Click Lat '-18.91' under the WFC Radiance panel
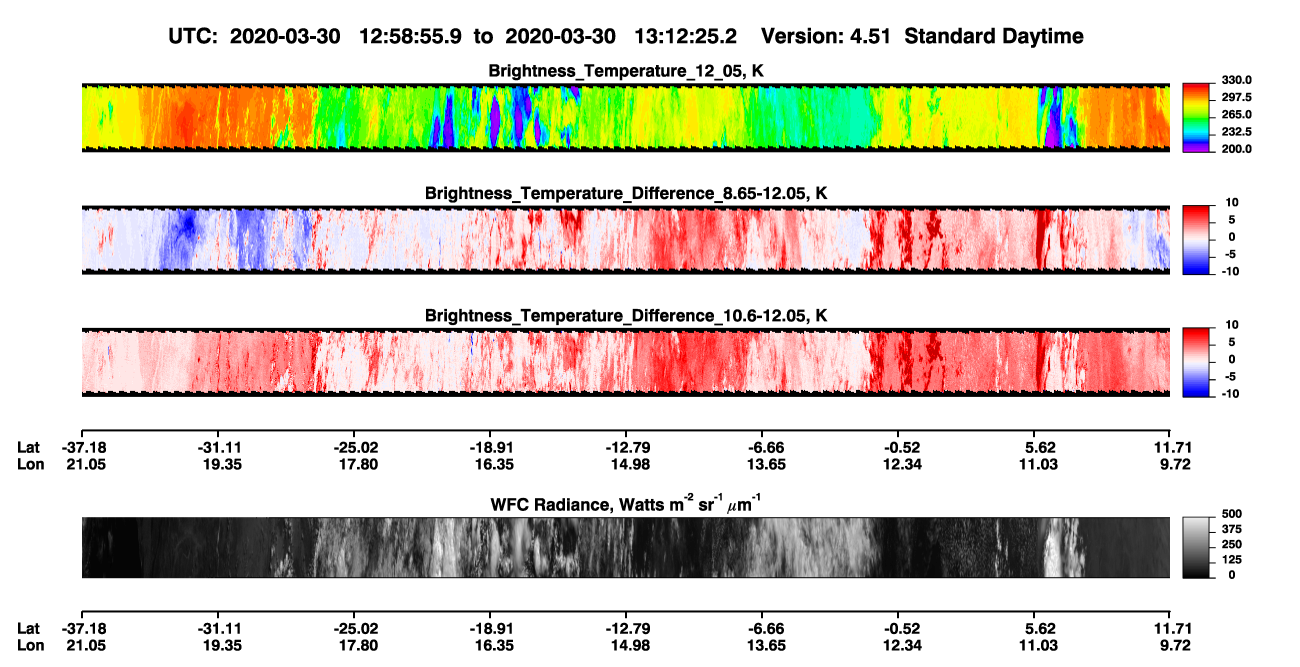The height and width of the screenshot is (667, 1300). [490, 629]
